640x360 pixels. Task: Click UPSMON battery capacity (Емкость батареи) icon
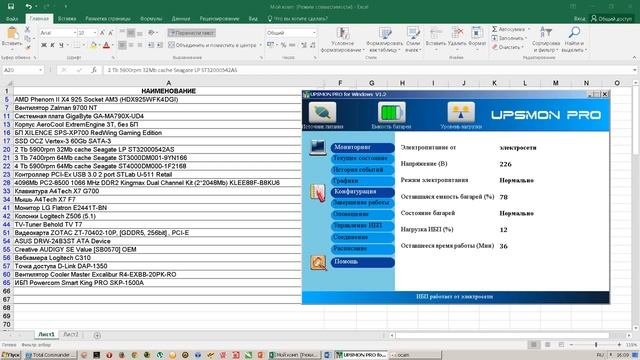point(391,112)
